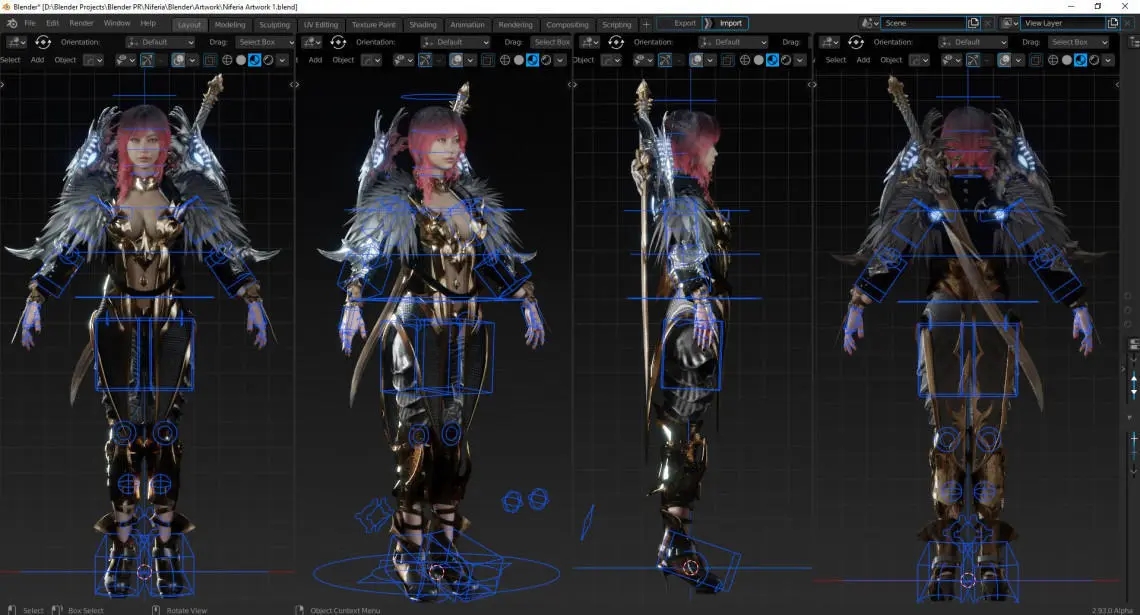Select wireframe shading in the three-quarter-view viewport
Image resolution: width=1140 pixels, height=615 pixels.
tap(505, 60)
